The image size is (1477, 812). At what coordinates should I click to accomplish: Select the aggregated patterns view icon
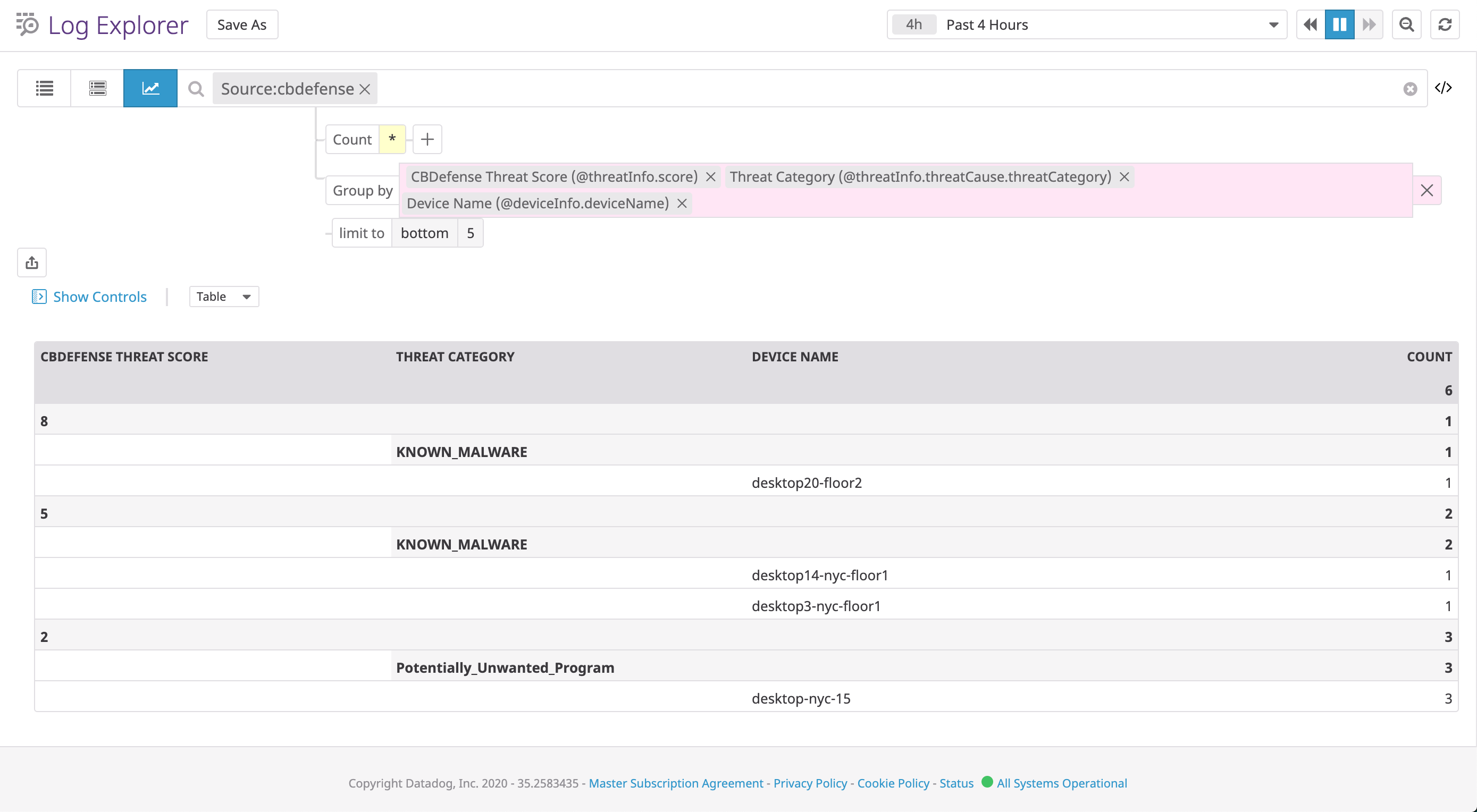[x=96, y=88]
